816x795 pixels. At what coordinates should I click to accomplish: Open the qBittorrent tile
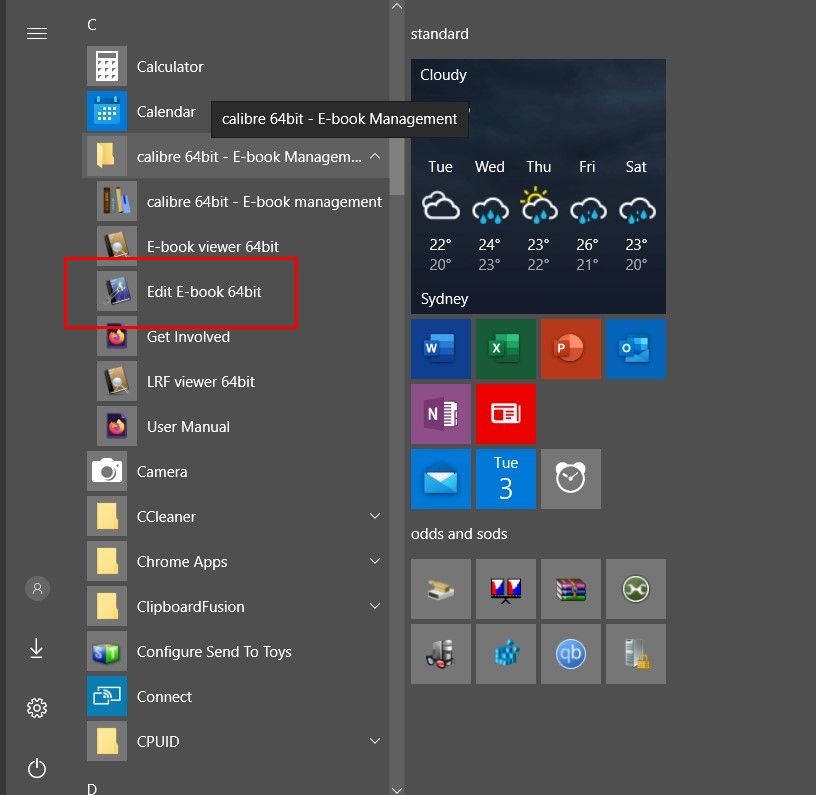(571, 654)
